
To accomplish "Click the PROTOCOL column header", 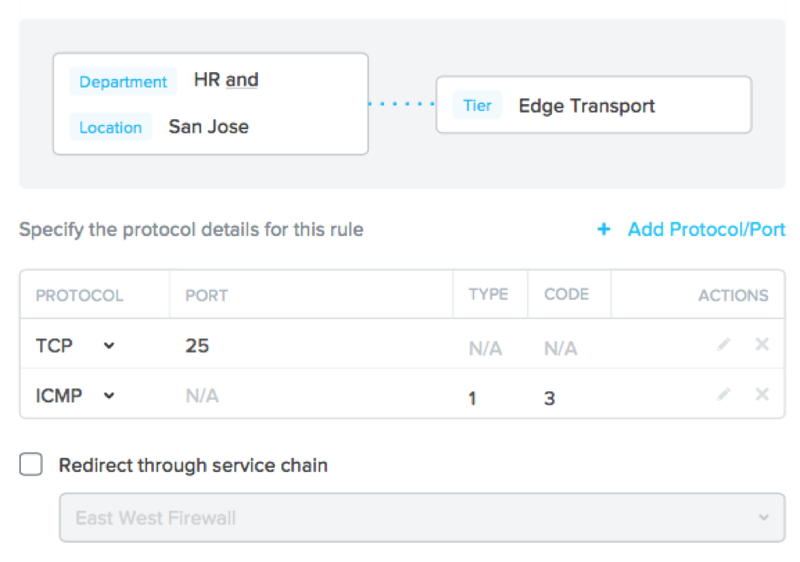I will pyautogui.click(x=79, y=295).
